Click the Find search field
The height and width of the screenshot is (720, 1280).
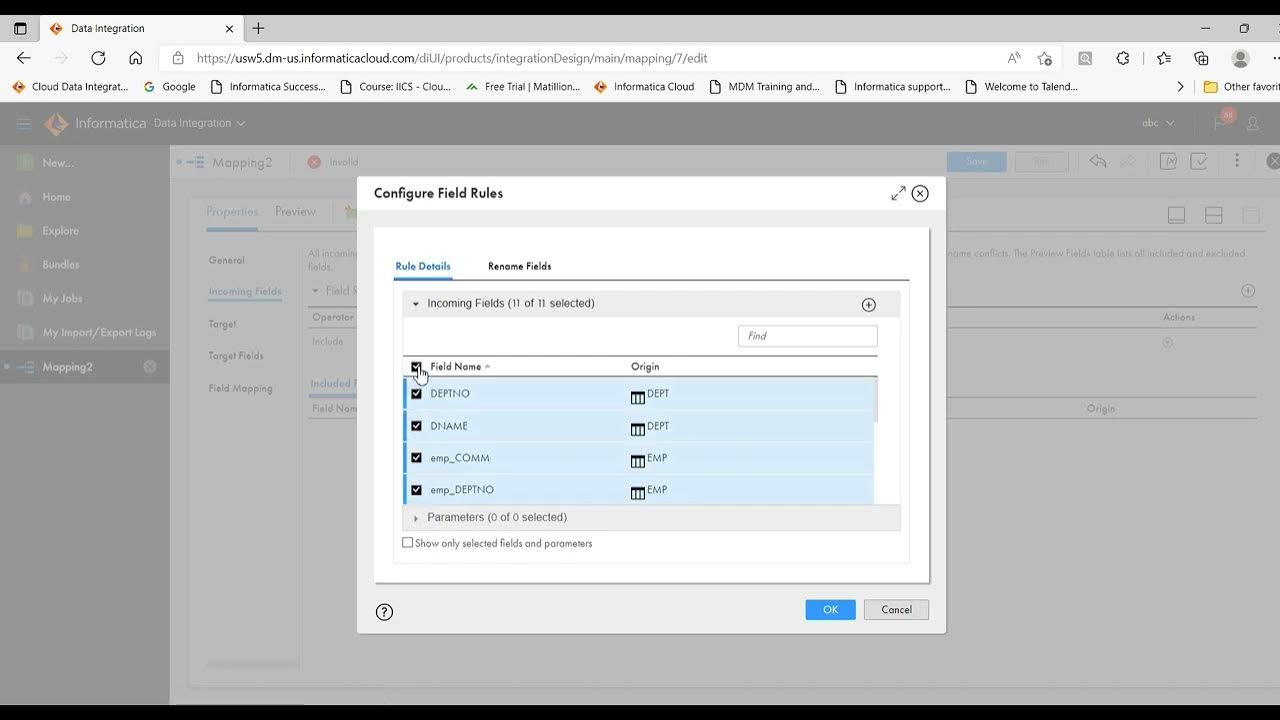(807, 336)
